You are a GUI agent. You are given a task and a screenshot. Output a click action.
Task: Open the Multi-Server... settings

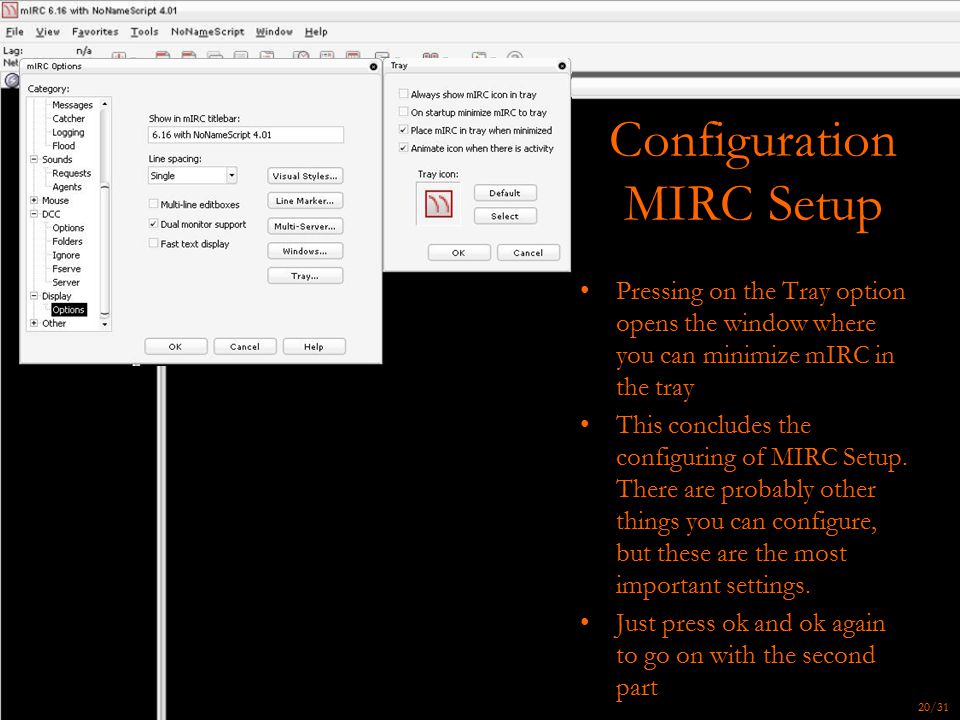305,226
